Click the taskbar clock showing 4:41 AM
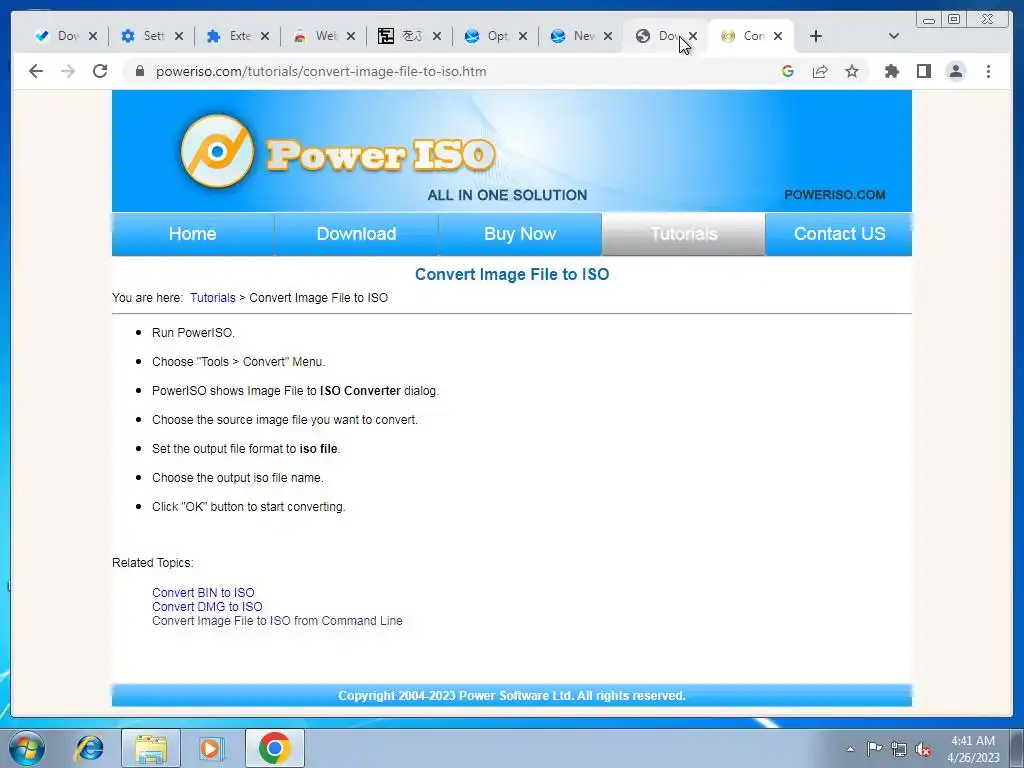Image resolution: width=1024 pixels, height=768 pixels. (x=973, y=749)
